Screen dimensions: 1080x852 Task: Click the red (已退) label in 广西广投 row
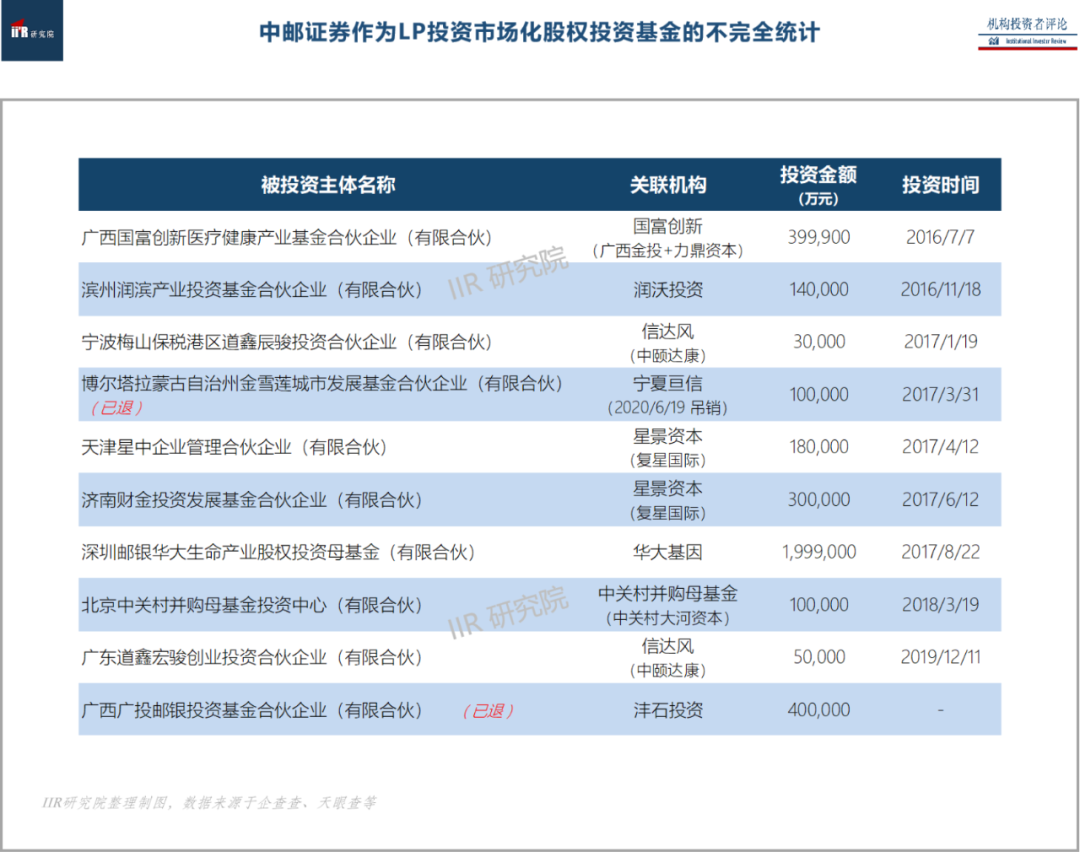click(x=488, y=711)
